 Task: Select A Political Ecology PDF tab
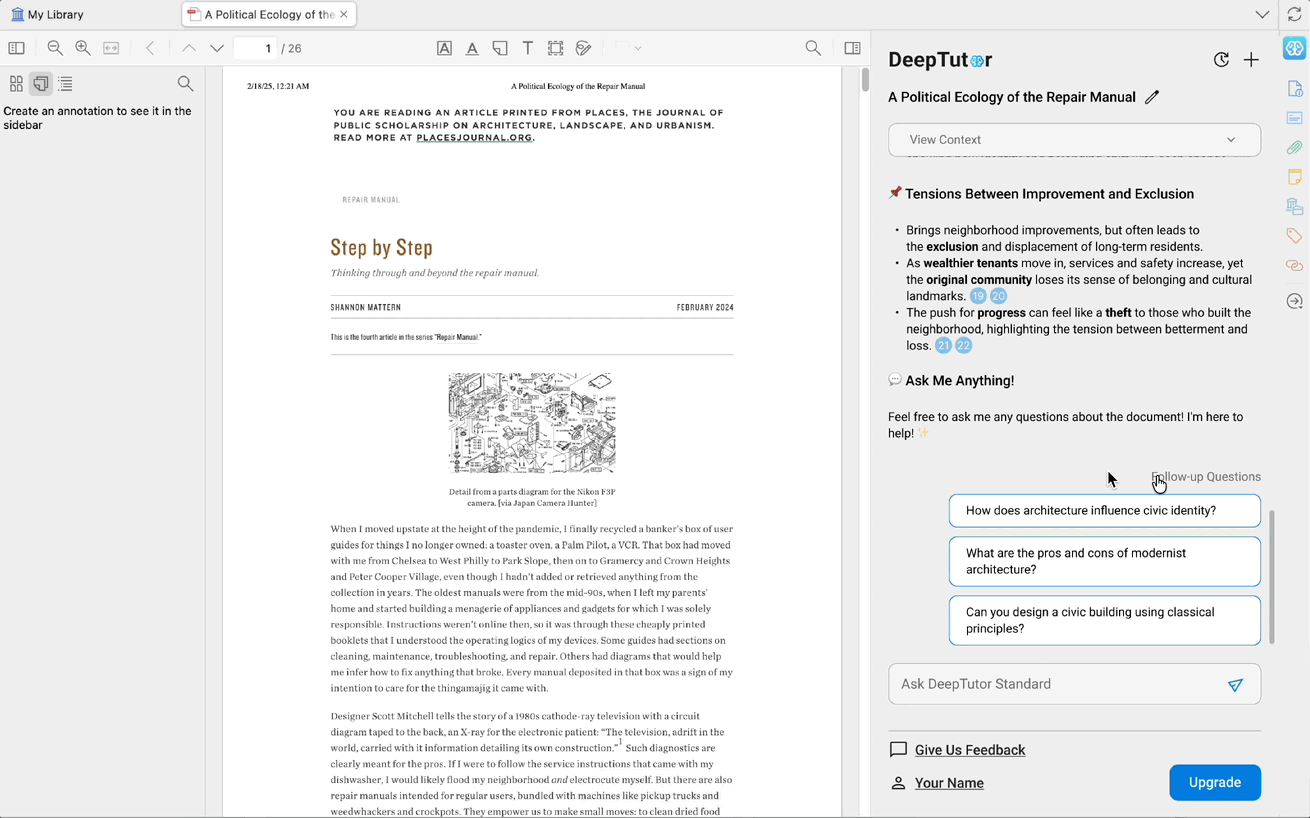pos(269,15)
